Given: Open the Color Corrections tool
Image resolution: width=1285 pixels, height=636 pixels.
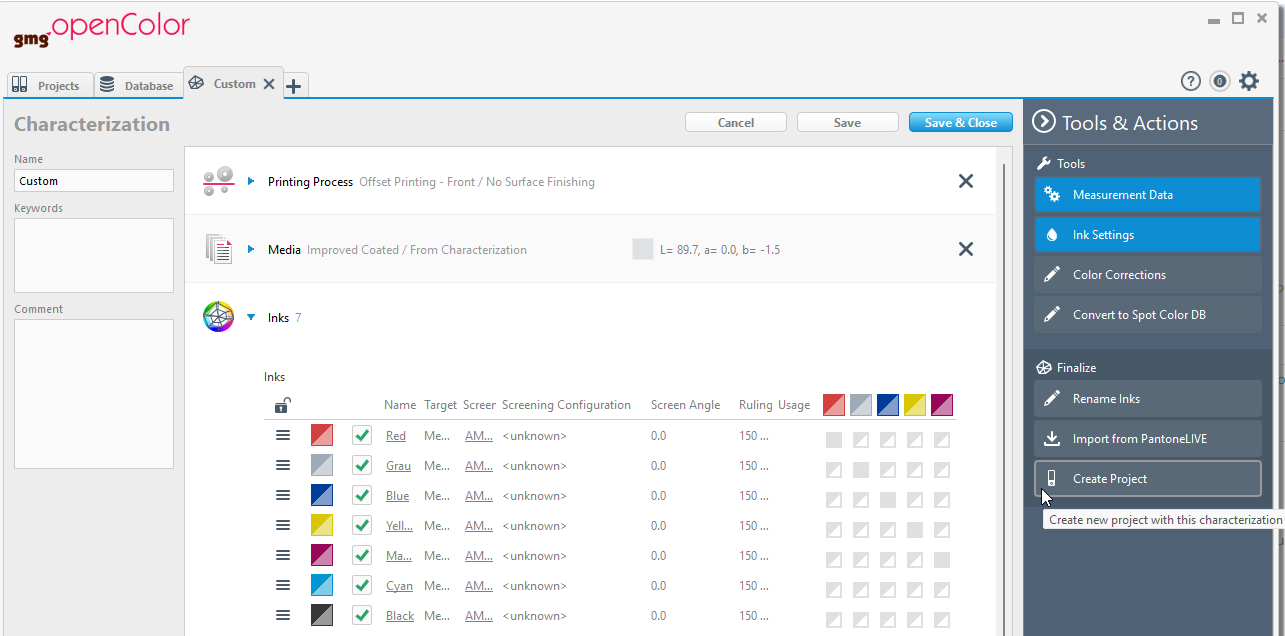Looking at the screenshot, I should (x=1147, y=274).
